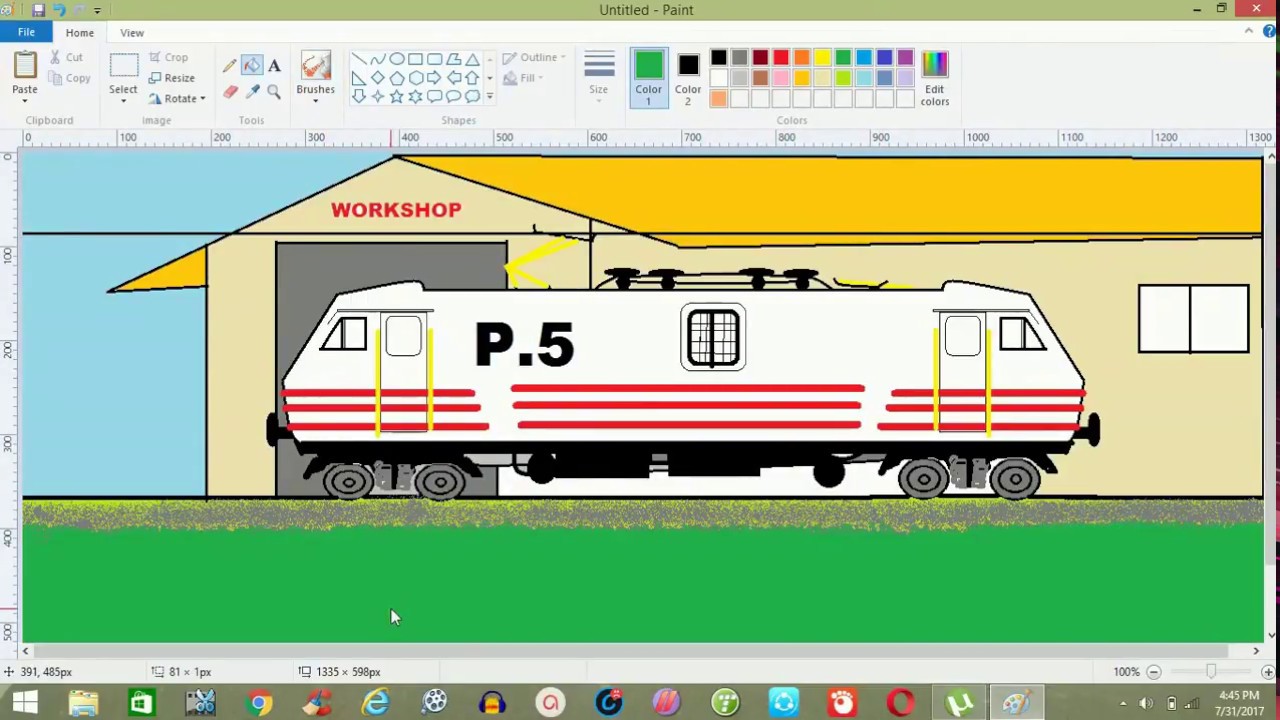Select the Color picker eyedropper tool
The image size is (1280, 720).
(252, 92)
